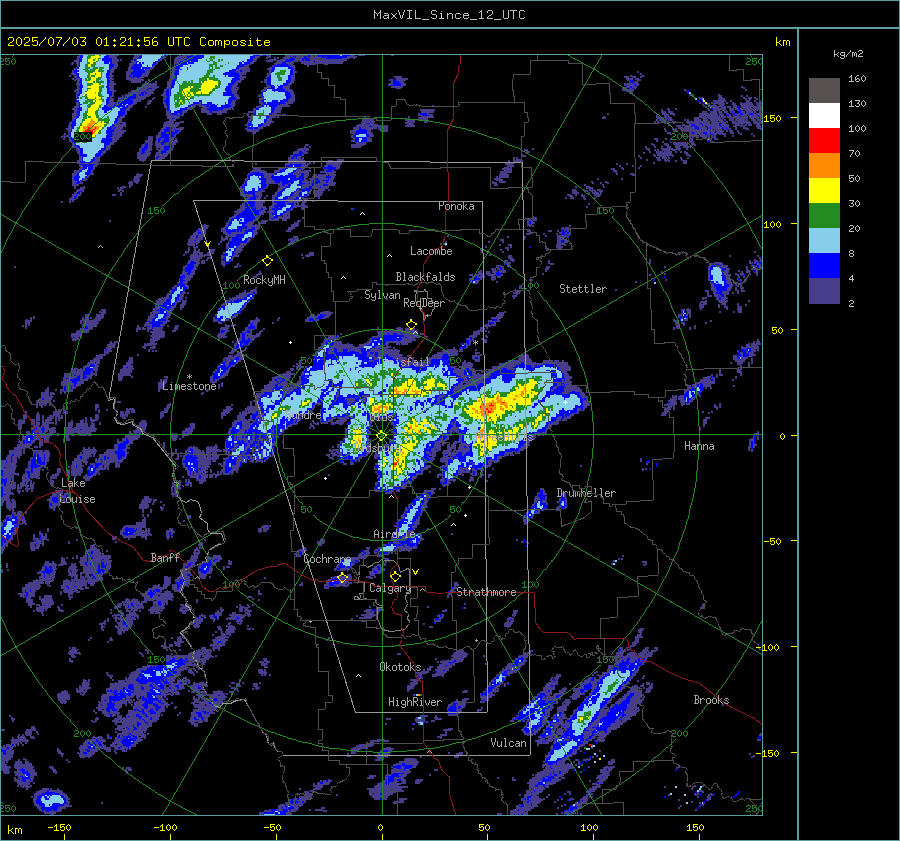Click the Airdrie city label

(394, 534)
